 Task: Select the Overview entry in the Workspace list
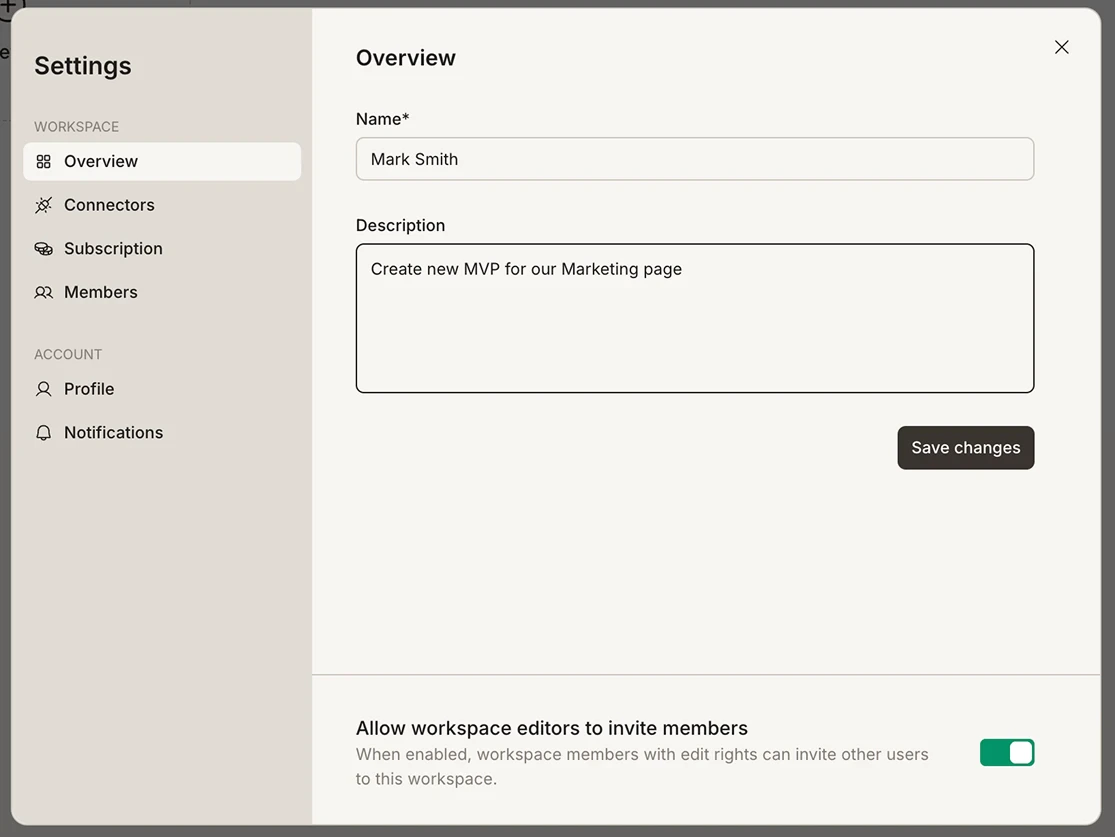pos(100,161)
